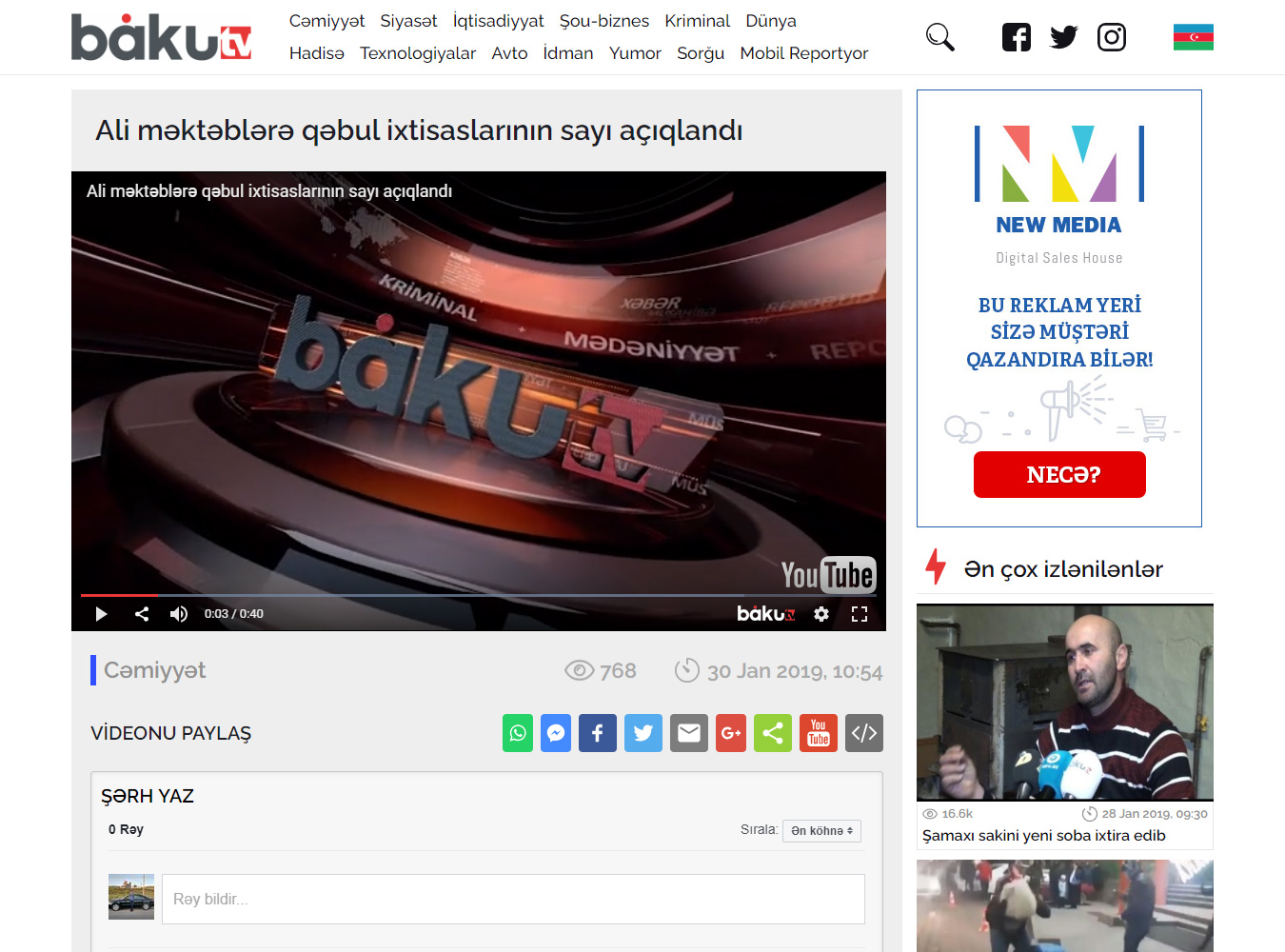1285x952 pixels.
Task: Share video via Messenger icon
Action: (x=556, y=733)
